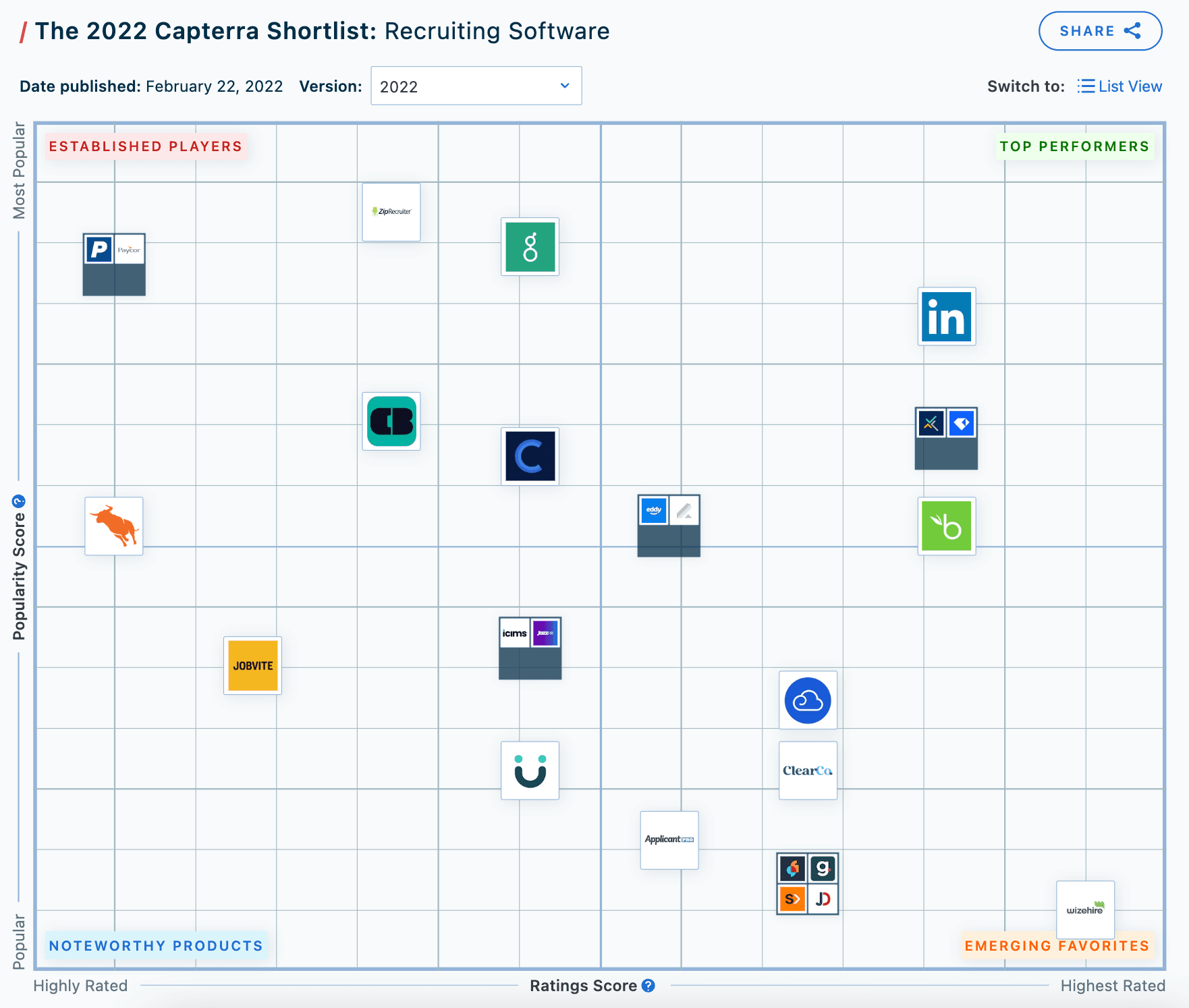Viewport: 1189px width, 1008px height.
Task: Open the Ratings Score help tooltip
Action: 648,986
